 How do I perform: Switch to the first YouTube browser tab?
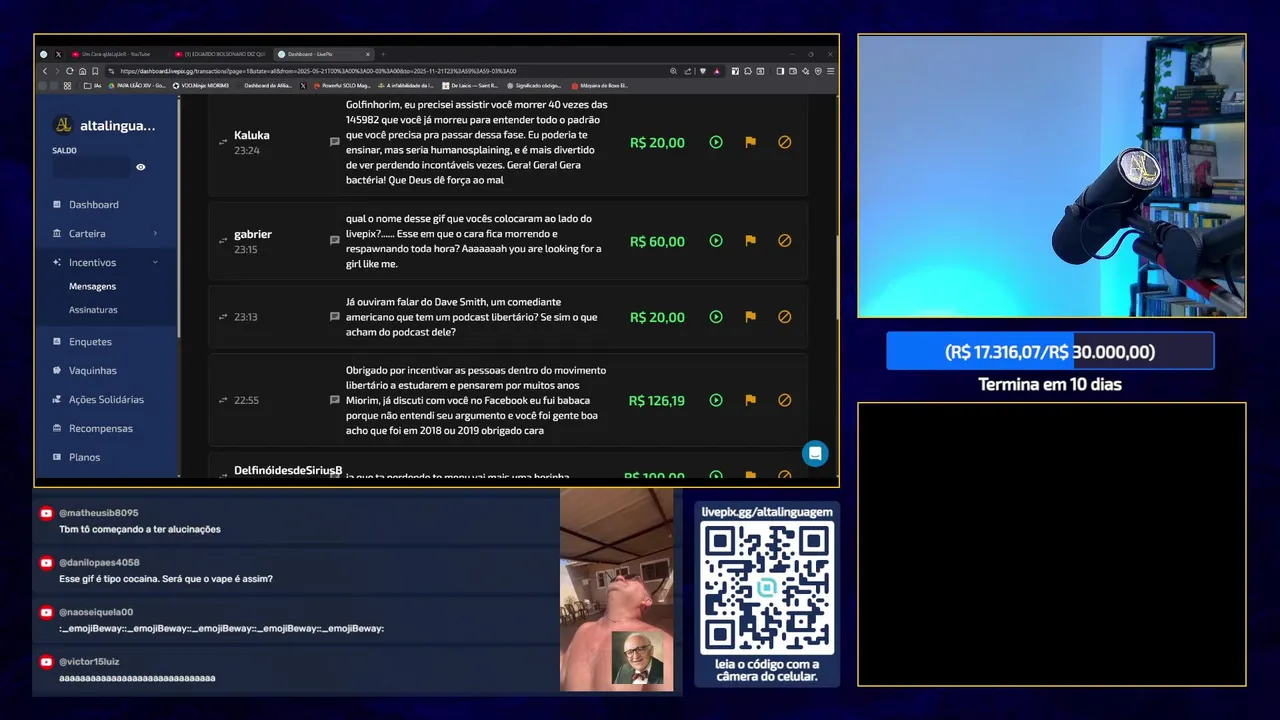click(116, 54)
